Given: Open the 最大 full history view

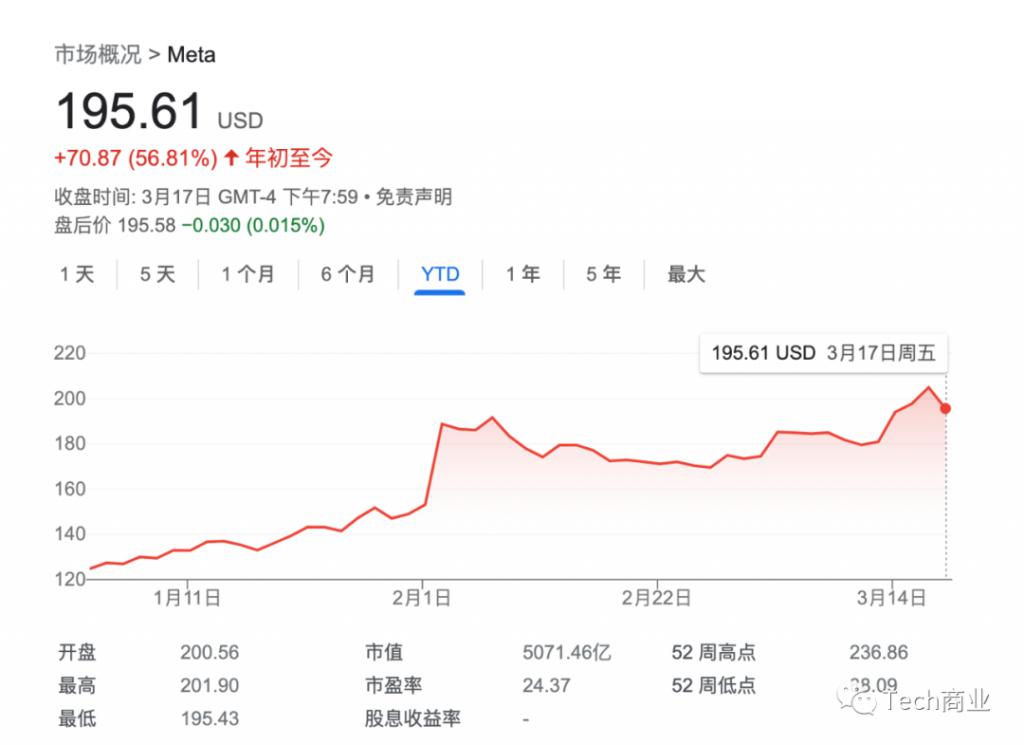Looking at the screenshot, I should click(x=686, y=273).
